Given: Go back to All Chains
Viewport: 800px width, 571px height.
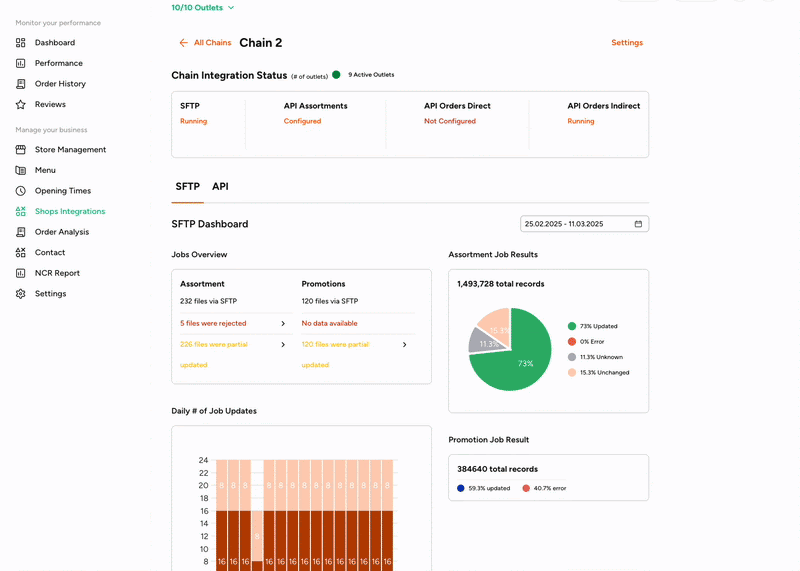Looking at the screenshot, I should (x=205, y=43).
